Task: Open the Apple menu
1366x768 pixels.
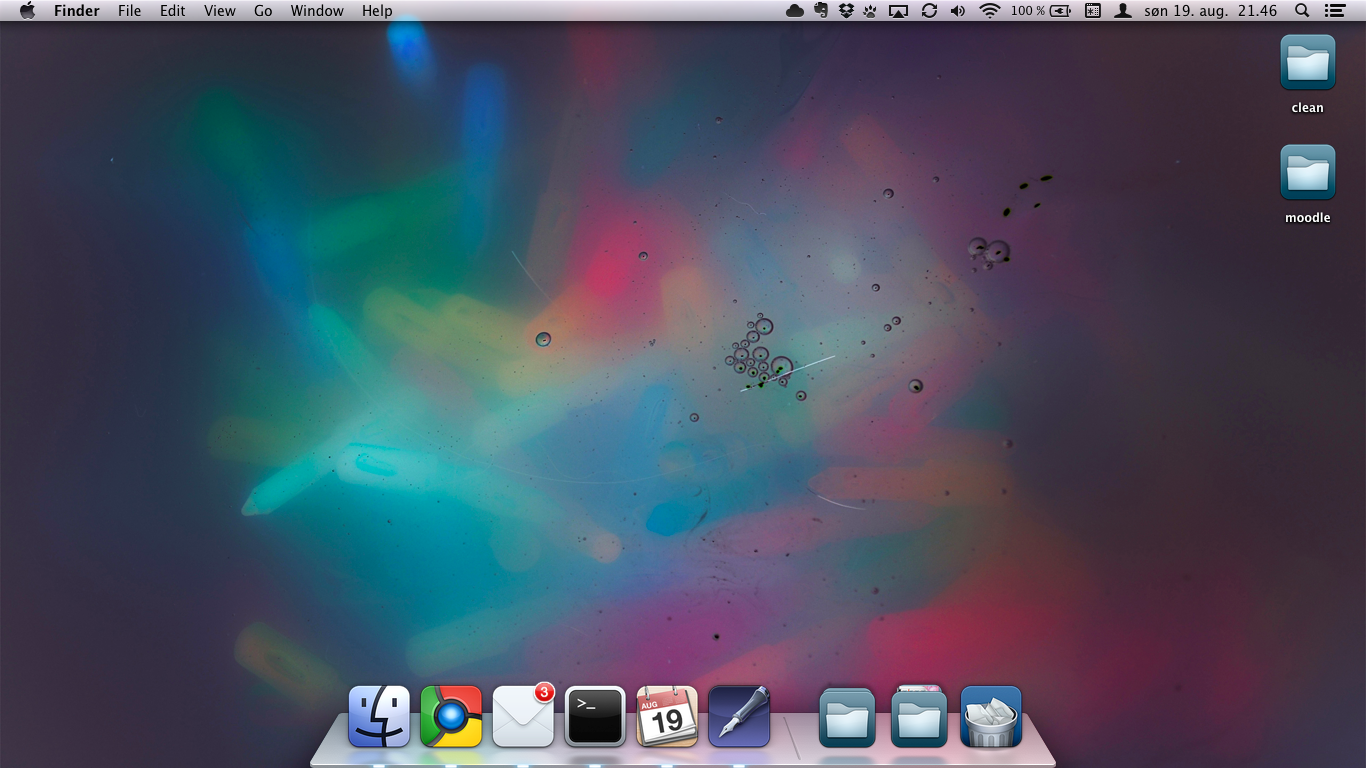Action: [x=27, y=11]
